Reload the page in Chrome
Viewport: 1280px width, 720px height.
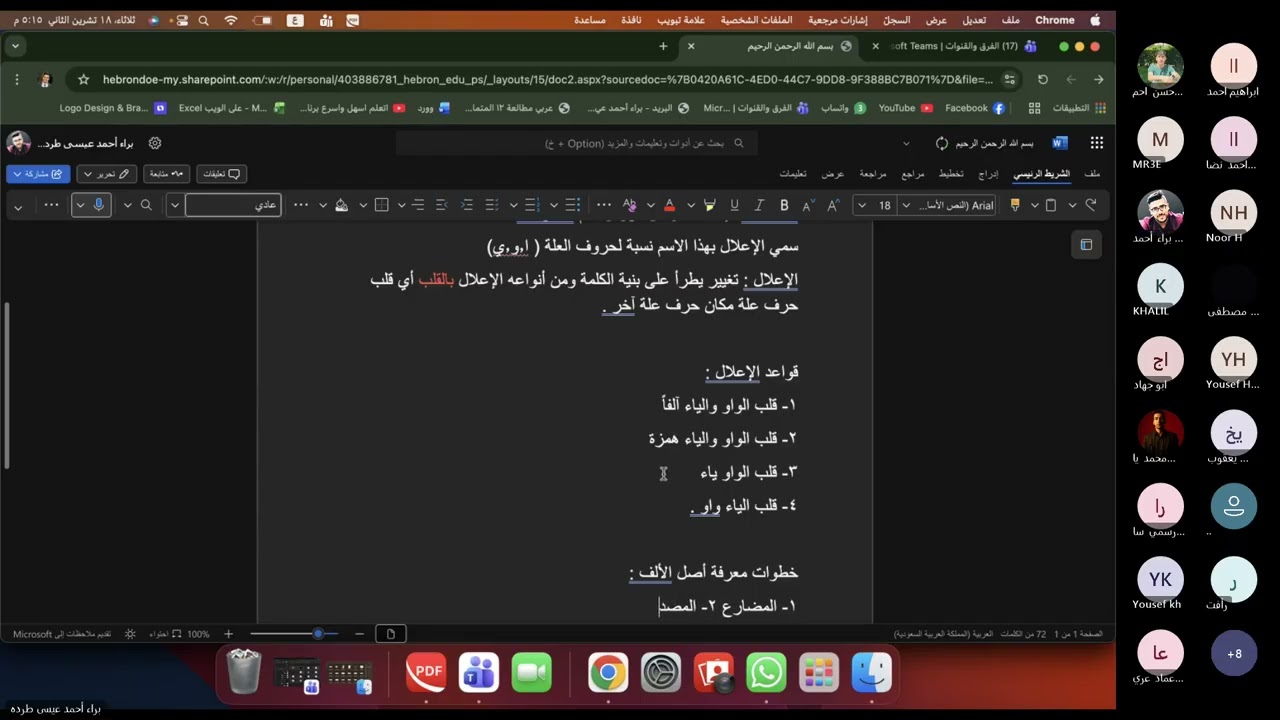pos(1042,80)
